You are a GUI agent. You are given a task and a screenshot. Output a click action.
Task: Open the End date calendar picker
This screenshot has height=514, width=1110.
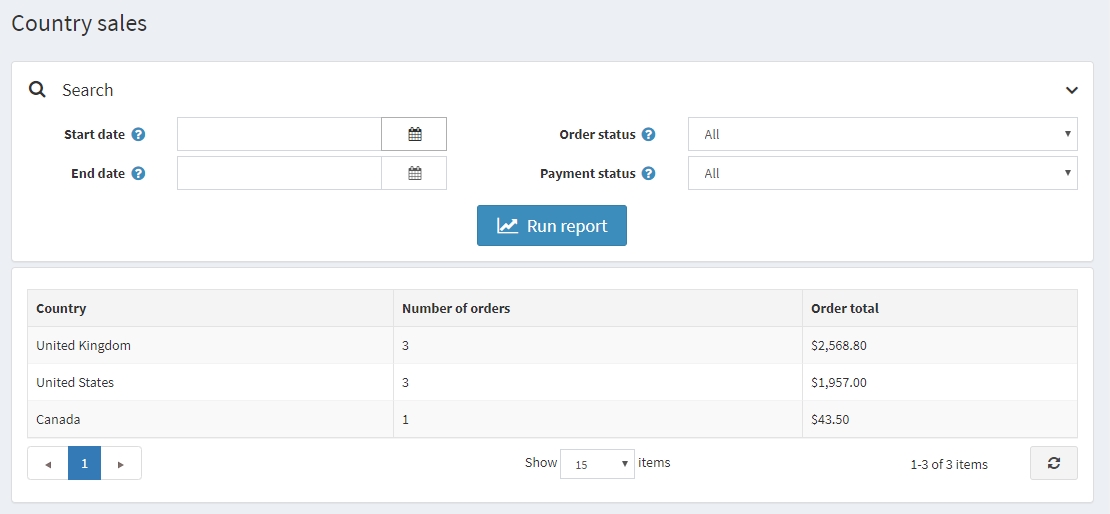[x=414, y=173]
